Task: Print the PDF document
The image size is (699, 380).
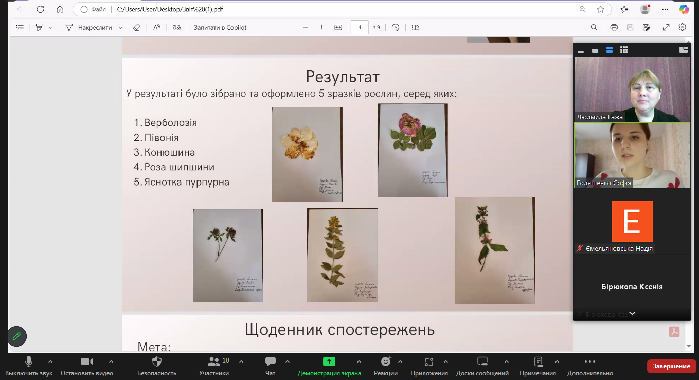Action: click(x=614, y=27)
